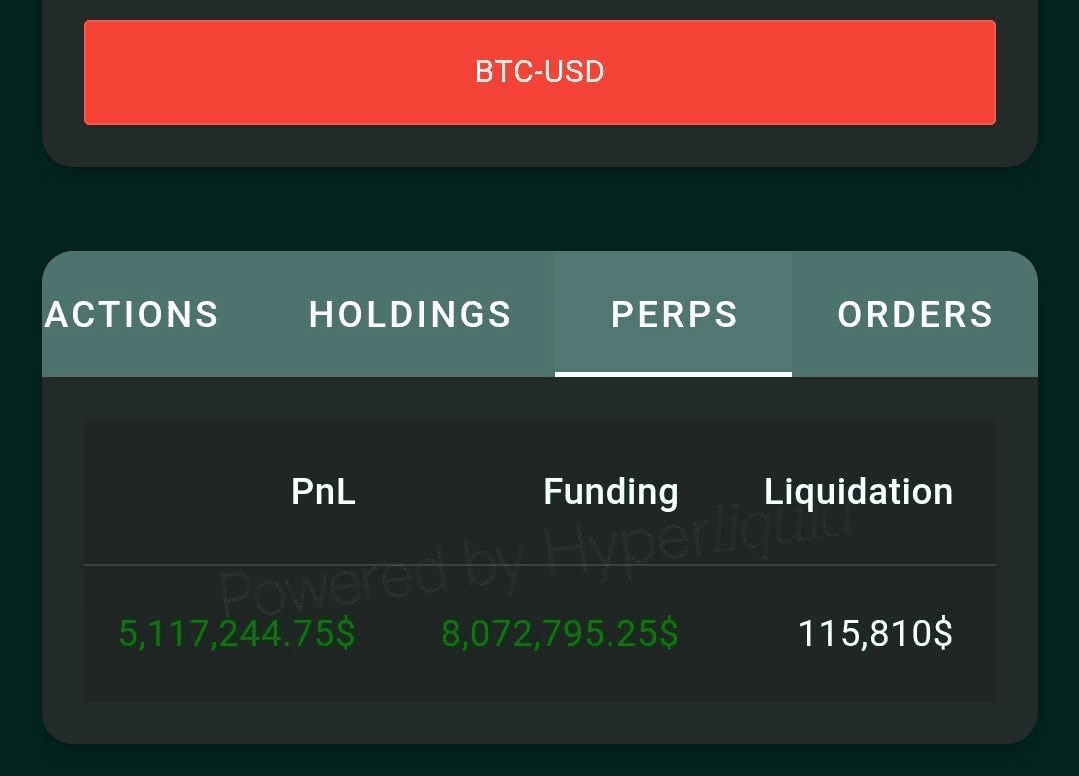The width and height of the screenshot is (1079, 776).
Task: Click the Funding column header
Action: tap(610, 492)
